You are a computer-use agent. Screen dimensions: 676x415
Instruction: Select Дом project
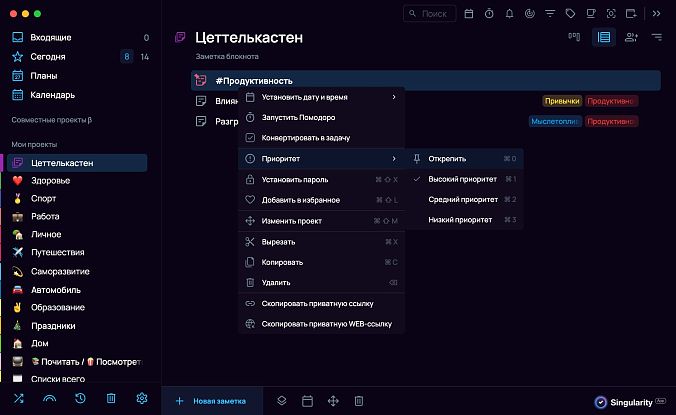[77, 343]
